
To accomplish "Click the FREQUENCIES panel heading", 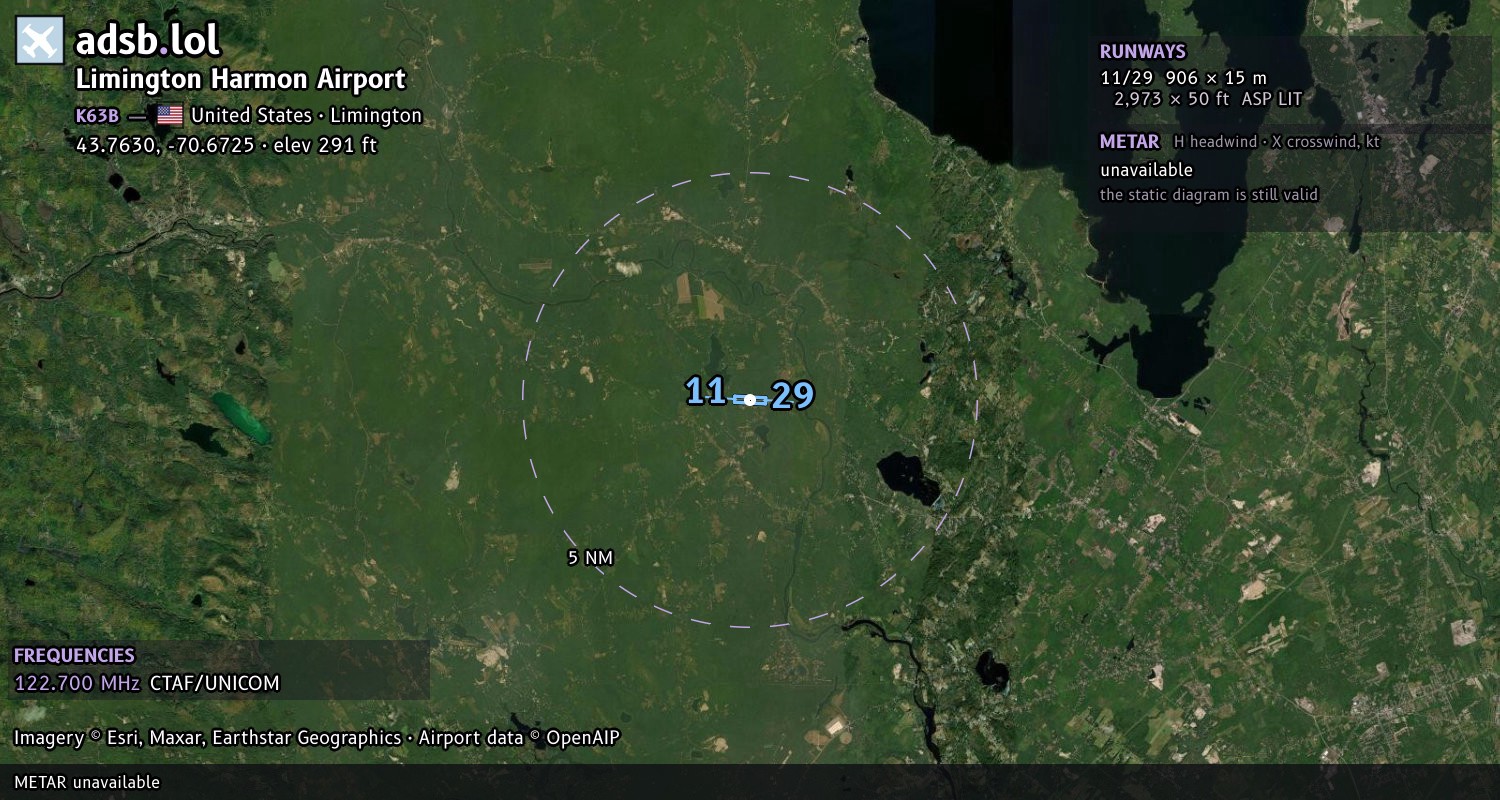I will 74,656.
